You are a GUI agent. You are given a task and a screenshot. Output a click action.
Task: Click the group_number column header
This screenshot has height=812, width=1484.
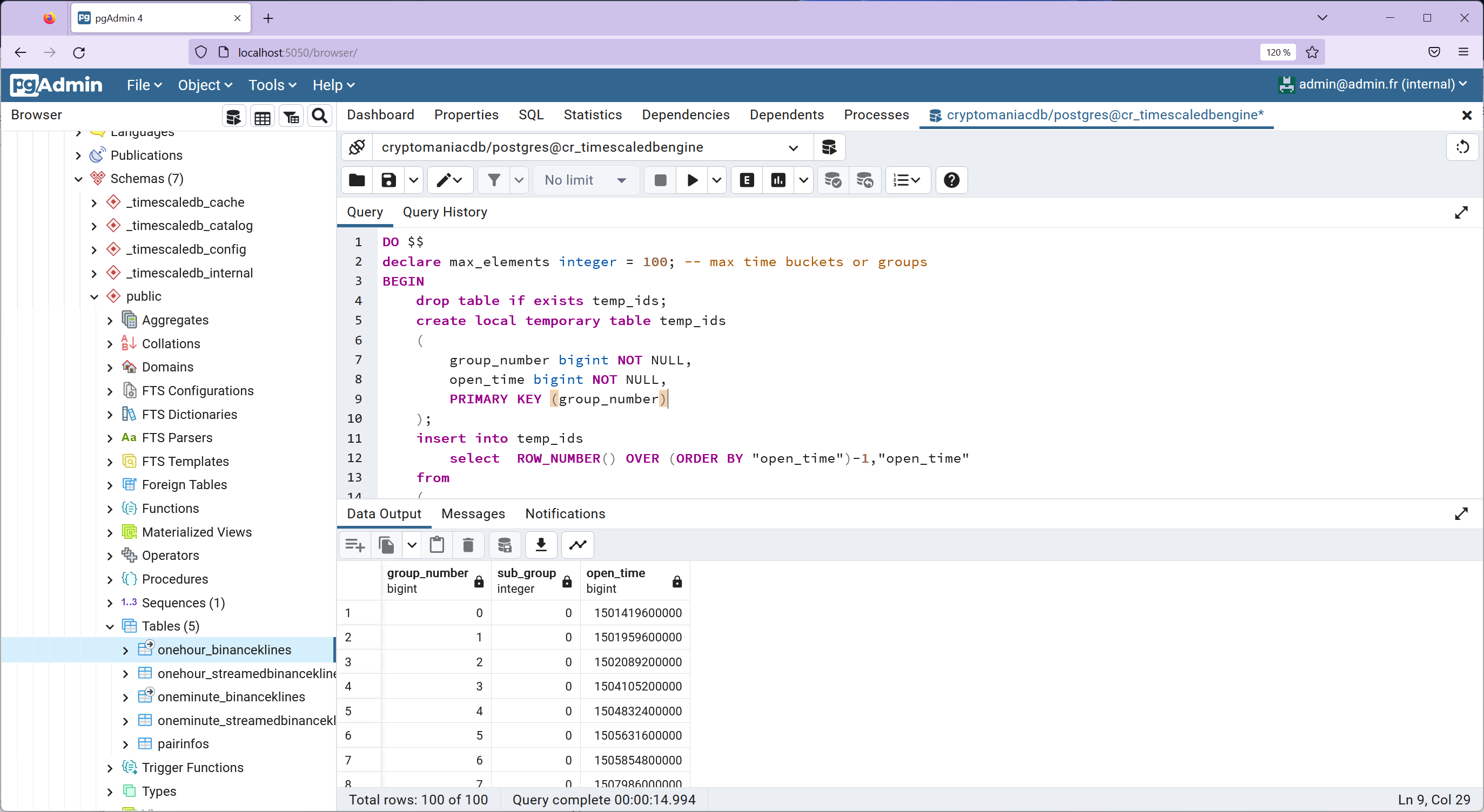coord(435,581)
